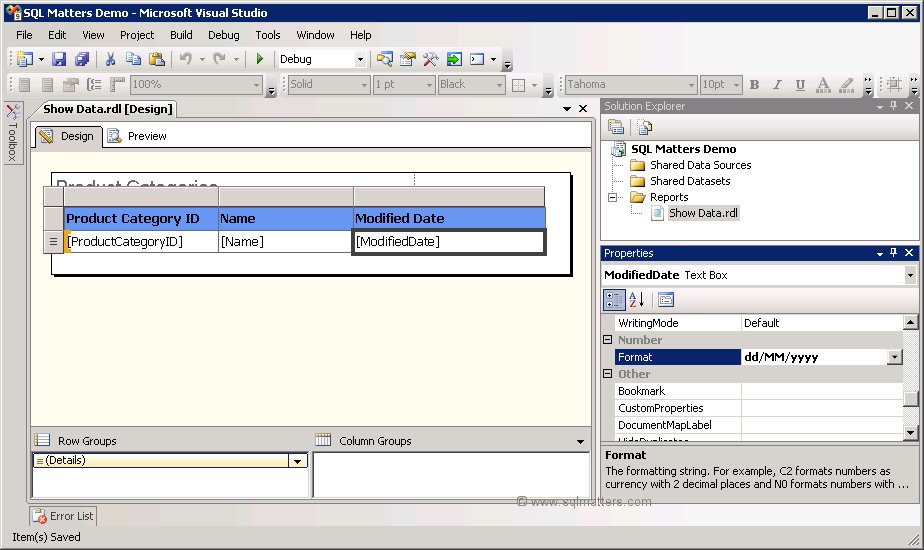
Task: Open the Black border color dropdown
Action: [500, 85]
